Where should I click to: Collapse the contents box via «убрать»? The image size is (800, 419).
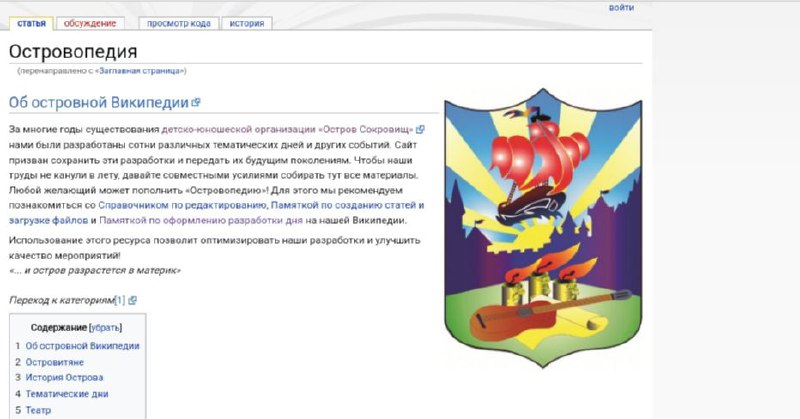[105, 327]
